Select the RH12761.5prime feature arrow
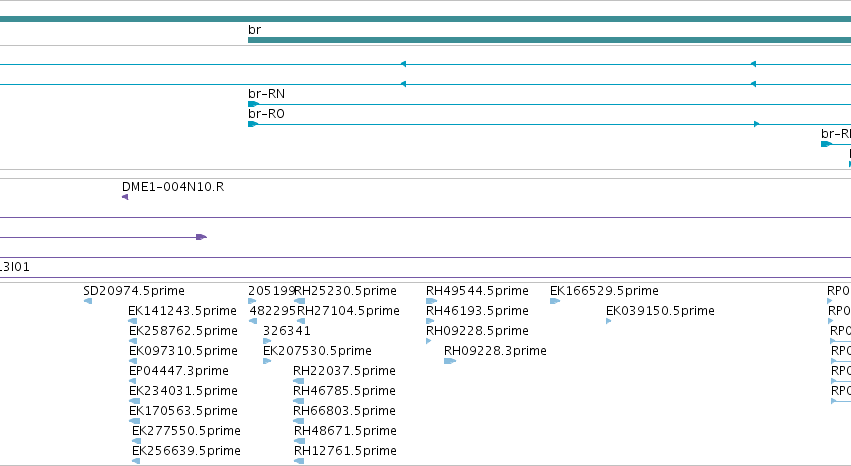Image resolution: width=851 pixels, height=466 pixels. pos(299,461)
